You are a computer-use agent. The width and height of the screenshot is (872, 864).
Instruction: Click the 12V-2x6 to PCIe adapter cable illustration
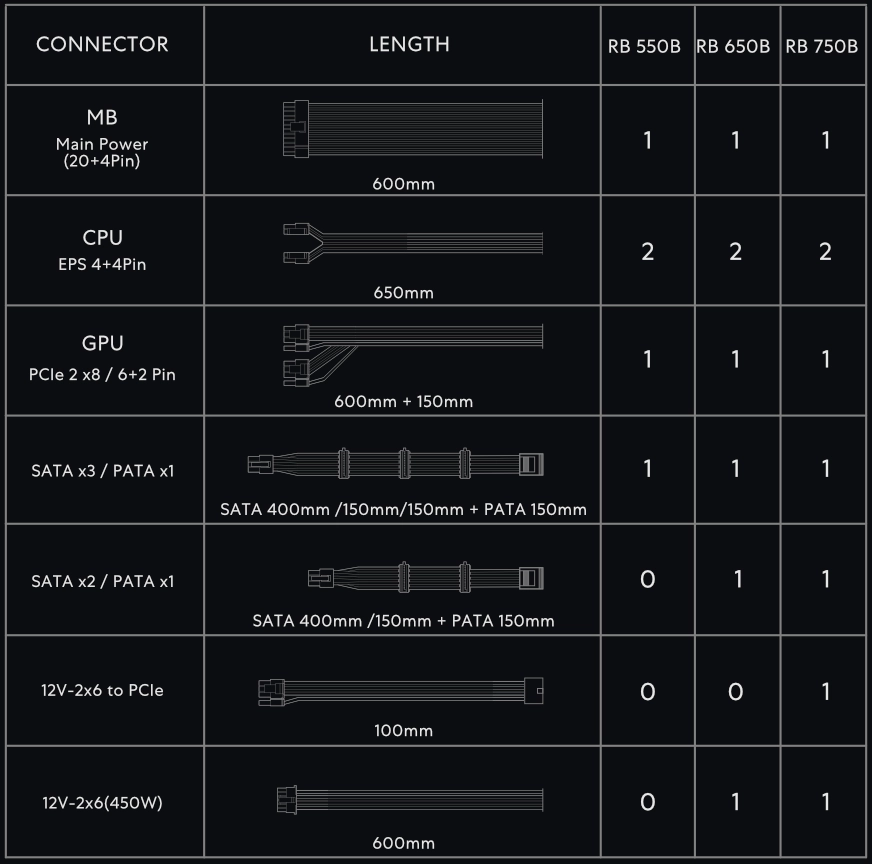point(400,689)
